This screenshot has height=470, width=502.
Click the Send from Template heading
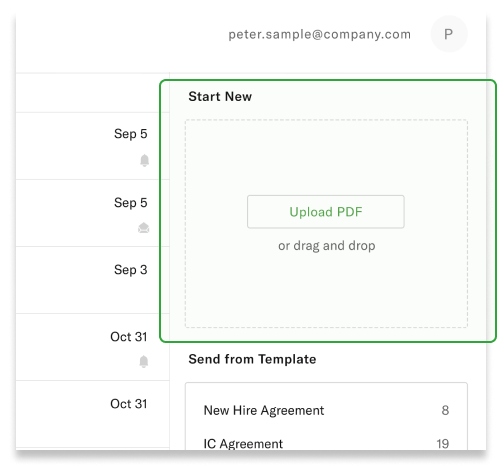click(252, 359)
